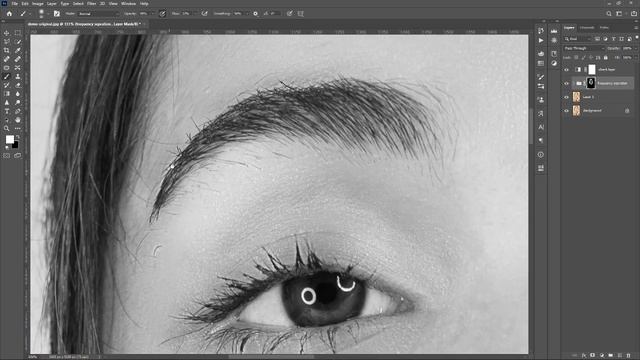The image size is (640, 360).
Task: Open the Window menu
Action: 128,4
